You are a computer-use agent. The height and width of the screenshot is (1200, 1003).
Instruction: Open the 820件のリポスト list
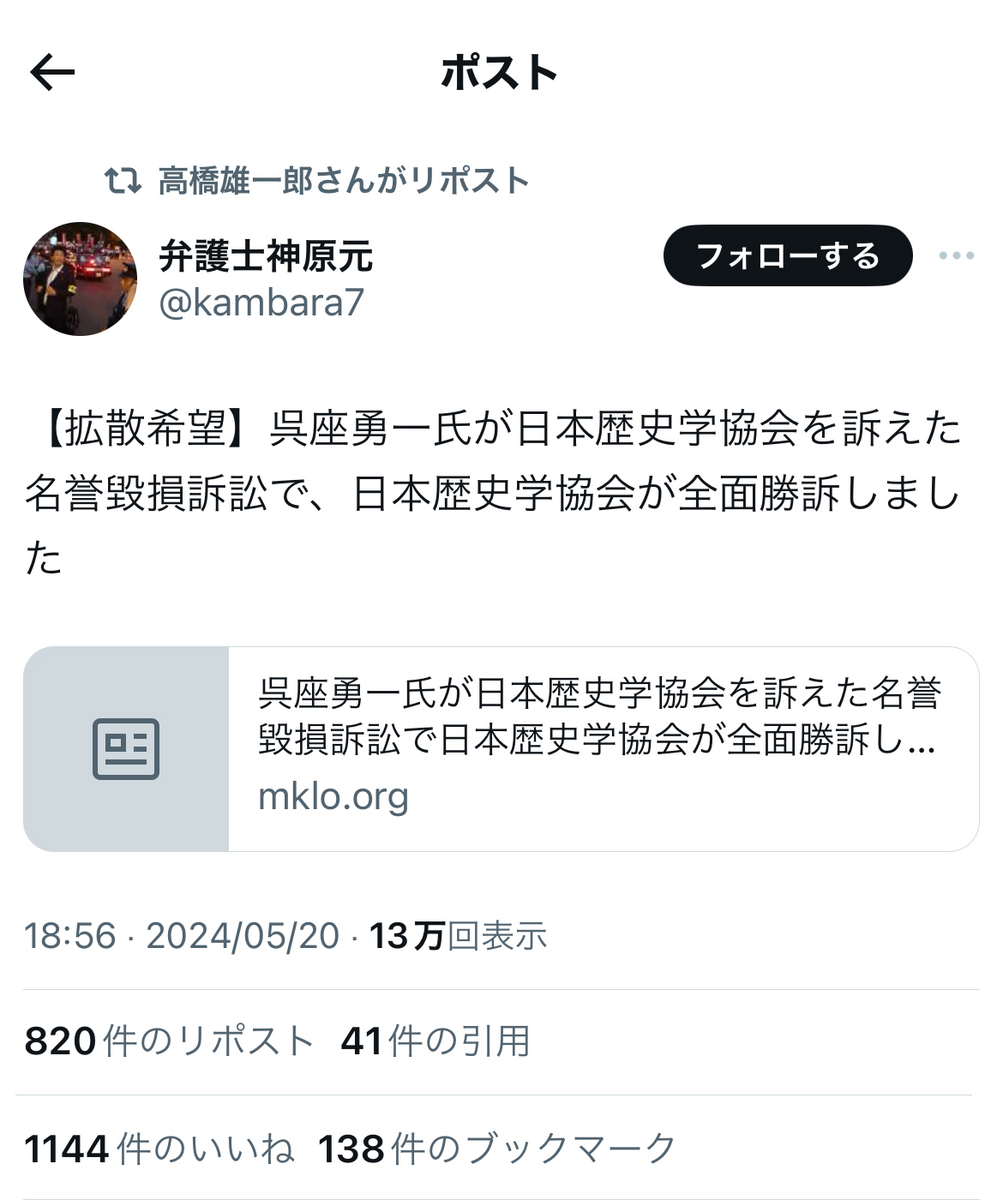tap(169, 1042)
